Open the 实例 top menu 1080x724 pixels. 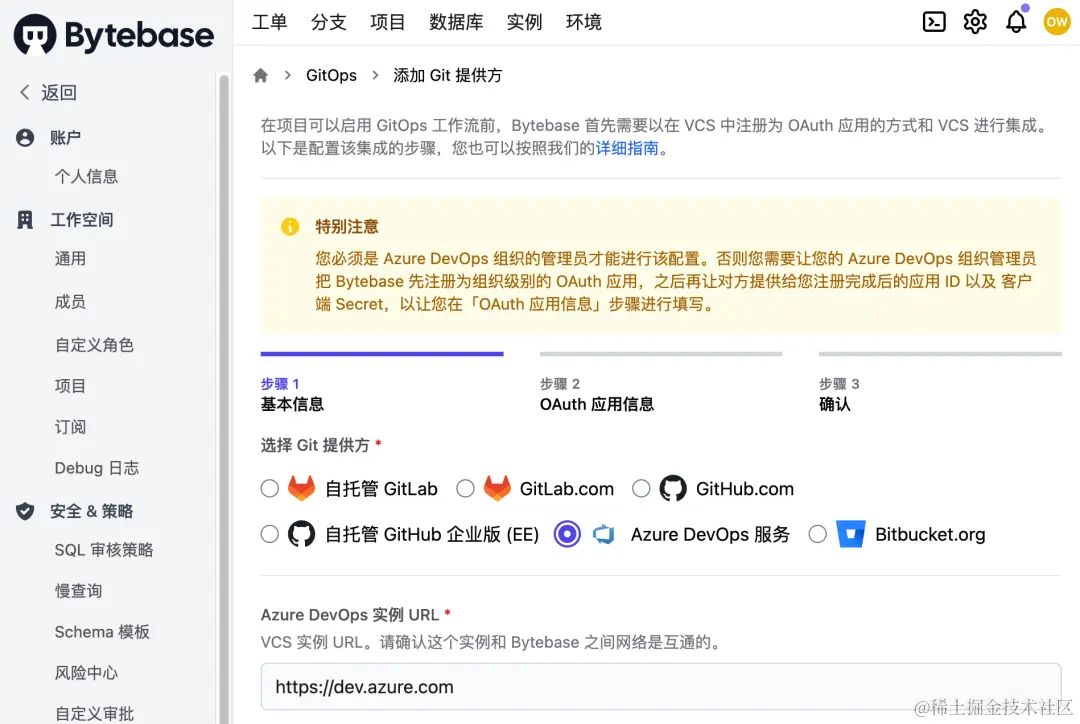point(524,22)
